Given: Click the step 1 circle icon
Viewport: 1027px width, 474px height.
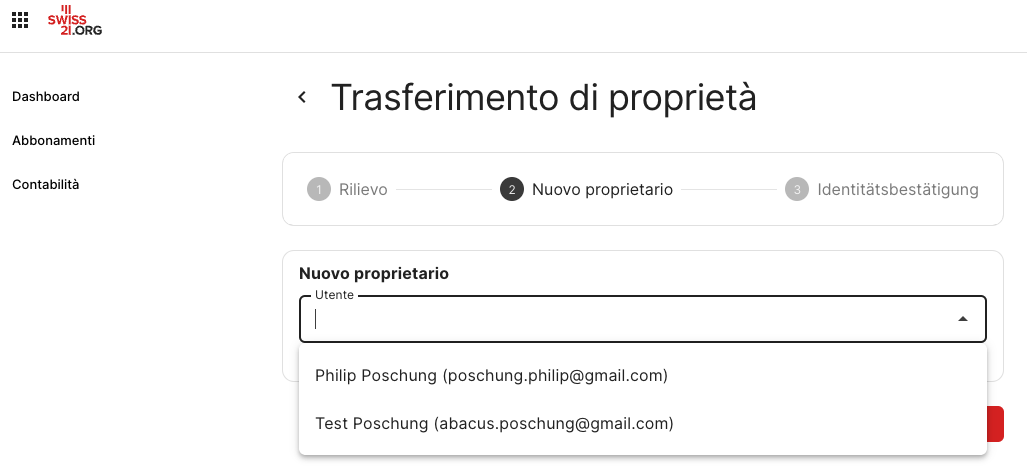Looking at the screenshot, I should (x=319, y=189).
